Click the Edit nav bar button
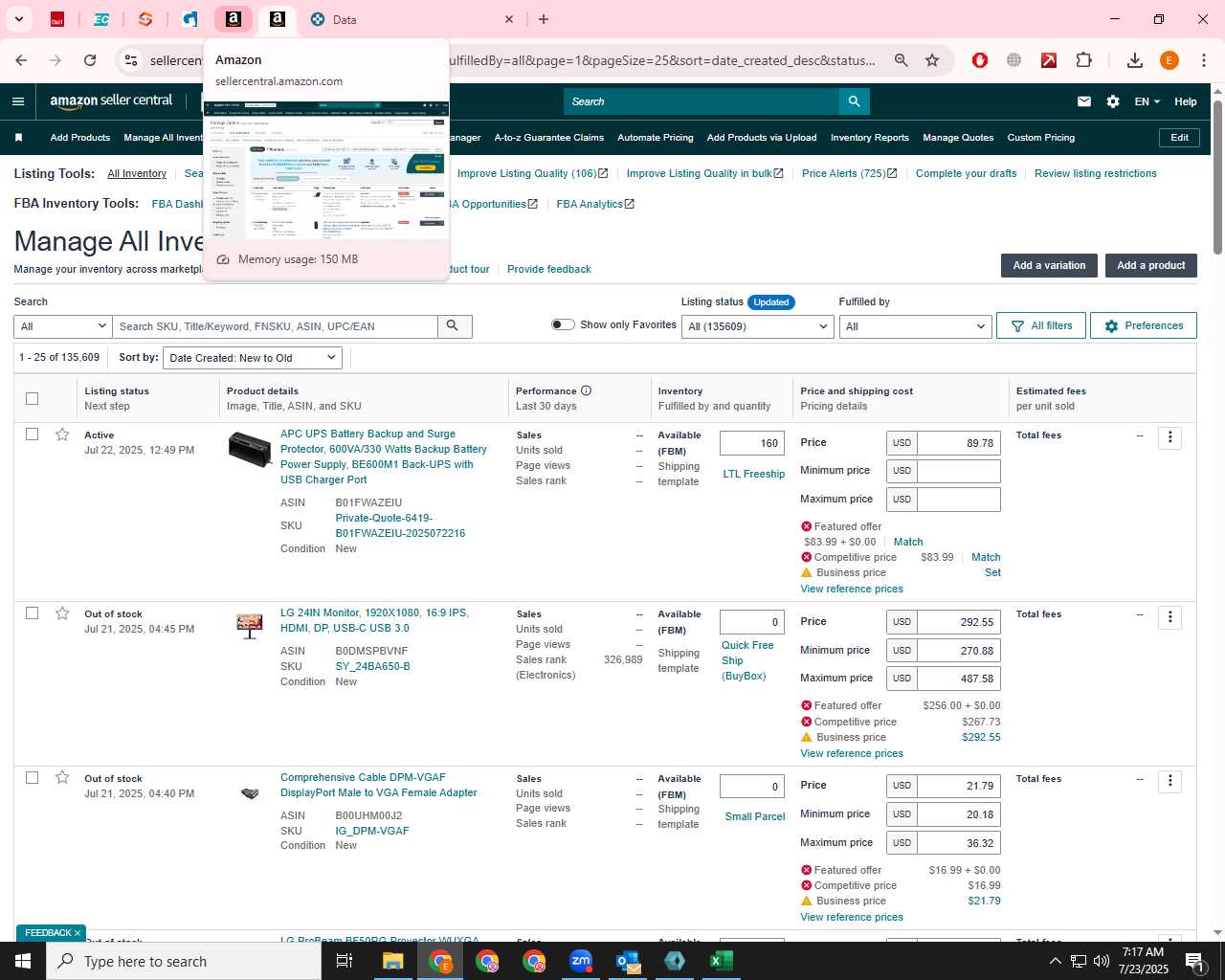Image resolution: width=1225 pixels, height=980 pixels. tap(1180, 138)
